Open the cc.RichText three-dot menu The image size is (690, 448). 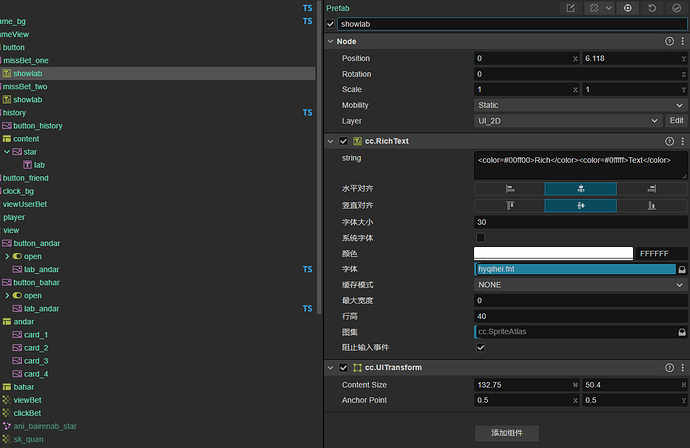click(x=683, y=141)
